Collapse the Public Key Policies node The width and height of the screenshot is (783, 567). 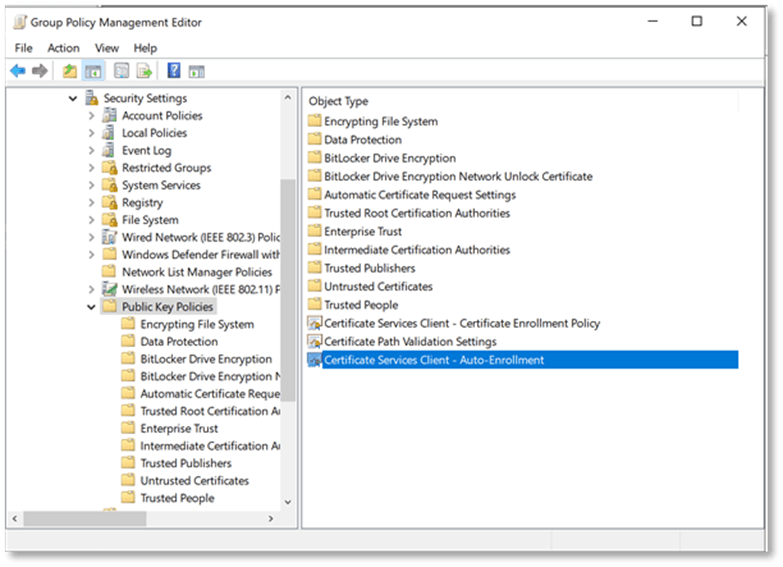tap(92, 307)
